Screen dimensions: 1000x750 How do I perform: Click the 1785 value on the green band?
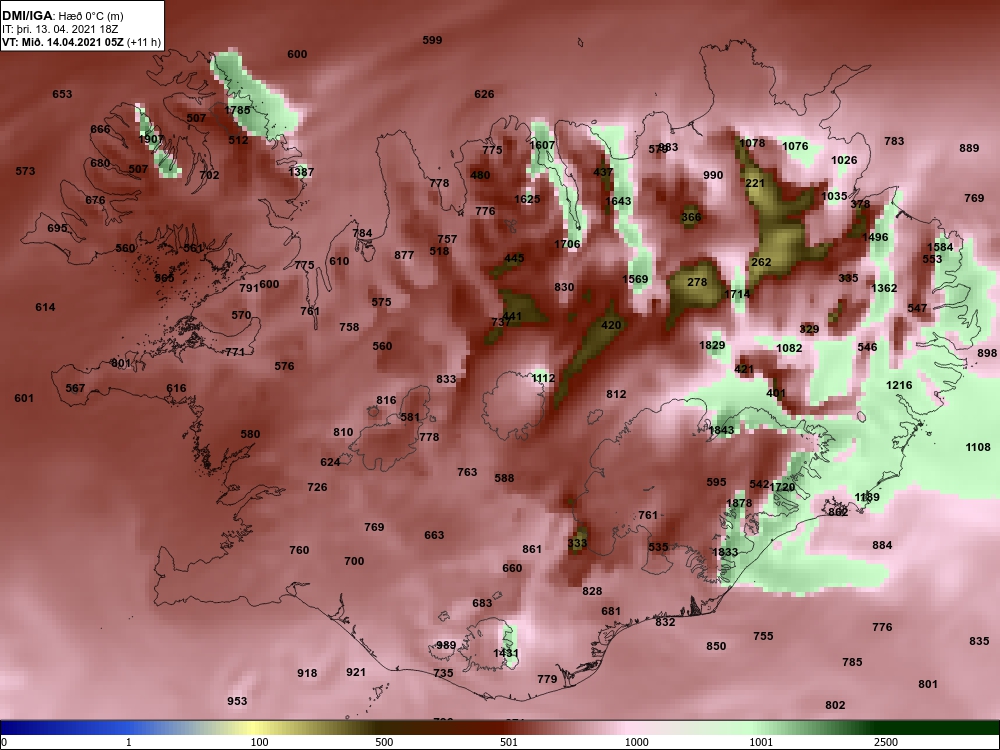(x=237, y=110)
